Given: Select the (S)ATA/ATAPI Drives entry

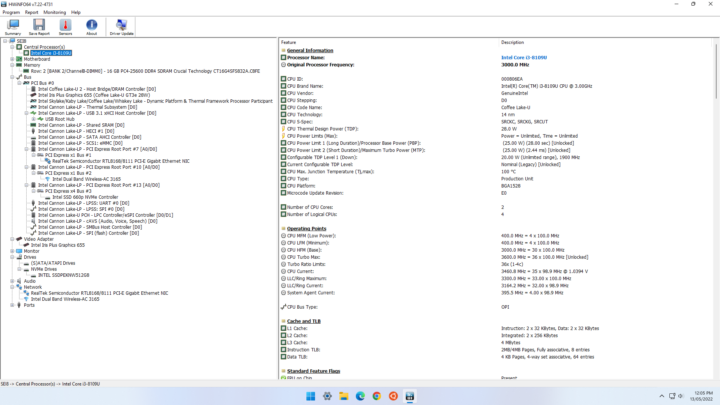Looking at the screenshot, I should coord(53,263).
